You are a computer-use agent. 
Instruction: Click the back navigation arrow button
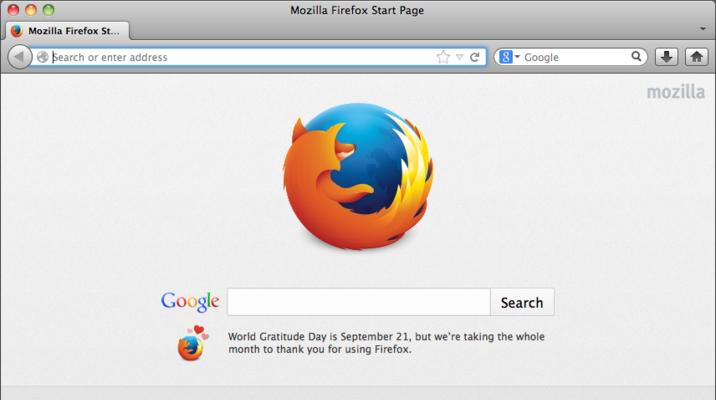(x=20, y=57)
